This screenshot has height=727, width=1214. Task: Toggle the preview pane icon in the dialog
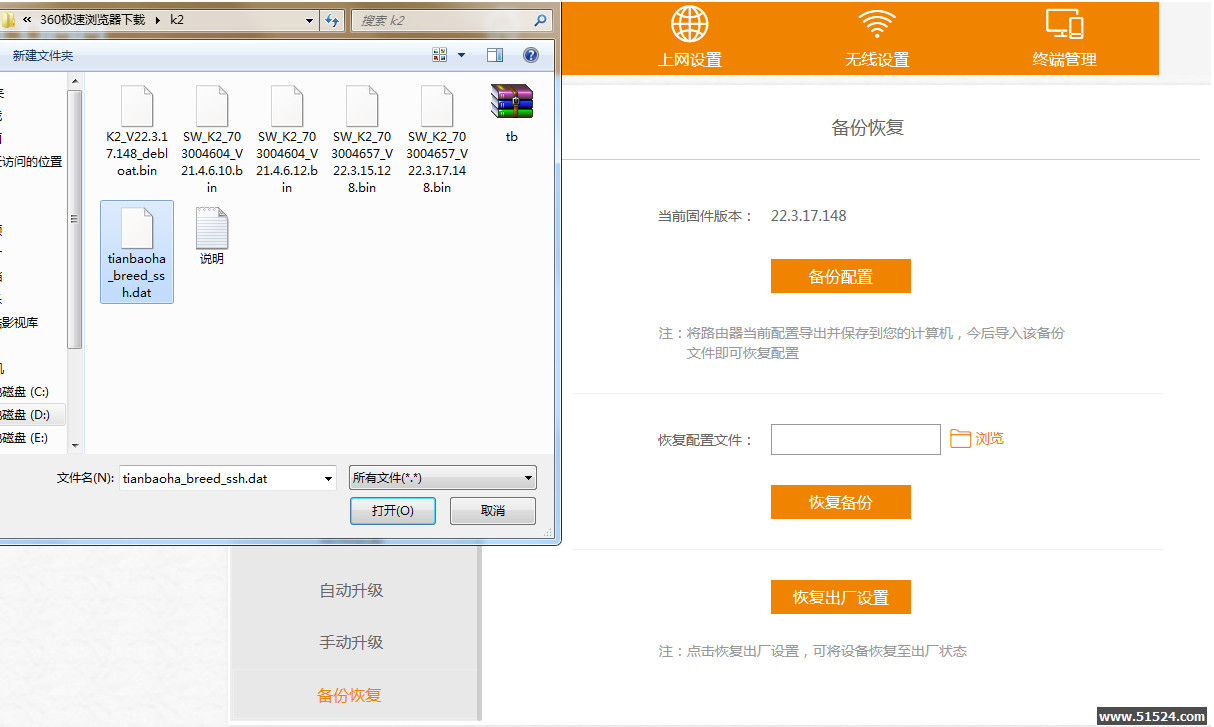tap(494, 55)
